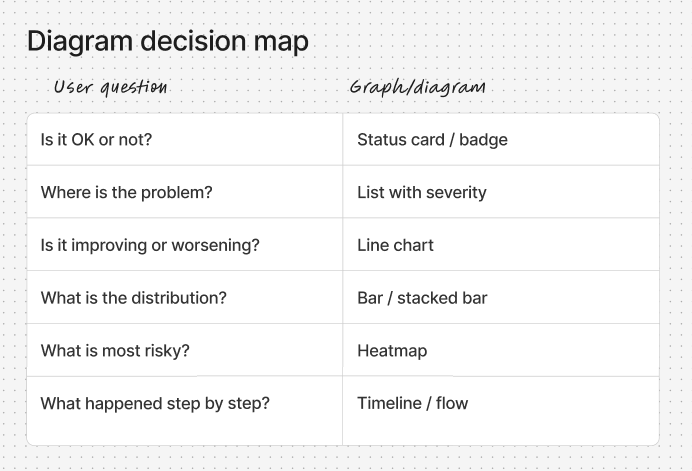The image size is (692, 471).
Task: Click the 'Bar / stacked bar' cell
Action: click(422, 298)
